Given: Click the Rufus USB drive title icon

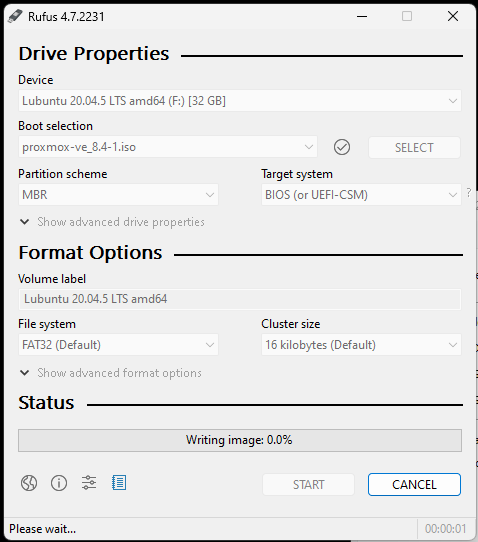Looking at the screenshot, I should (x=15, y=16).
